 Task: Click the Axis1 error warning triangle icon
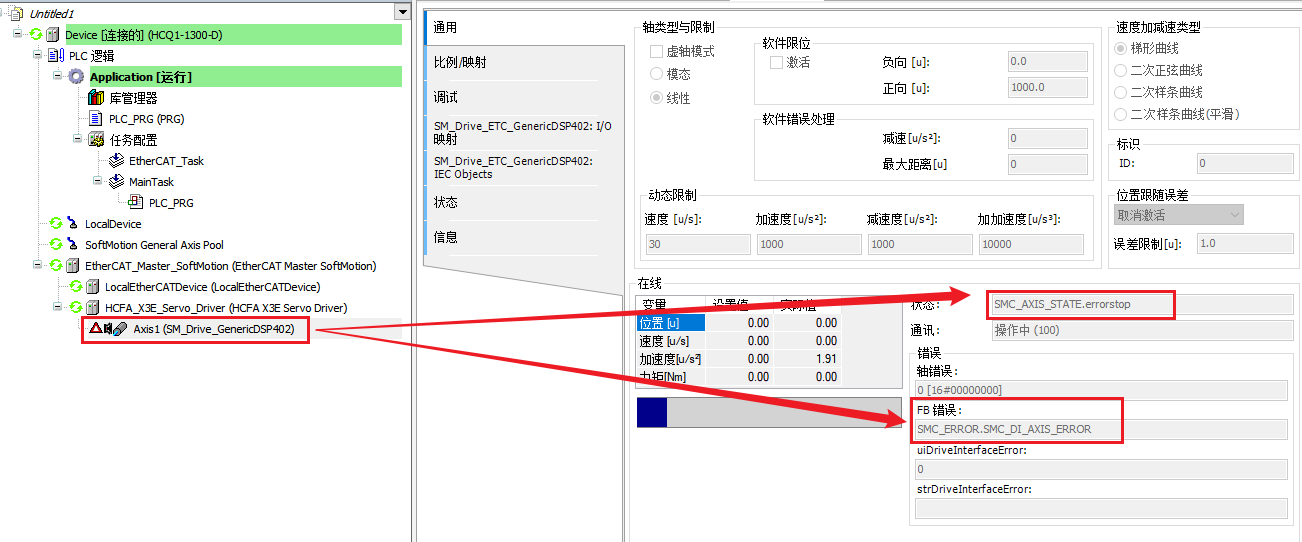coord(95,329)
